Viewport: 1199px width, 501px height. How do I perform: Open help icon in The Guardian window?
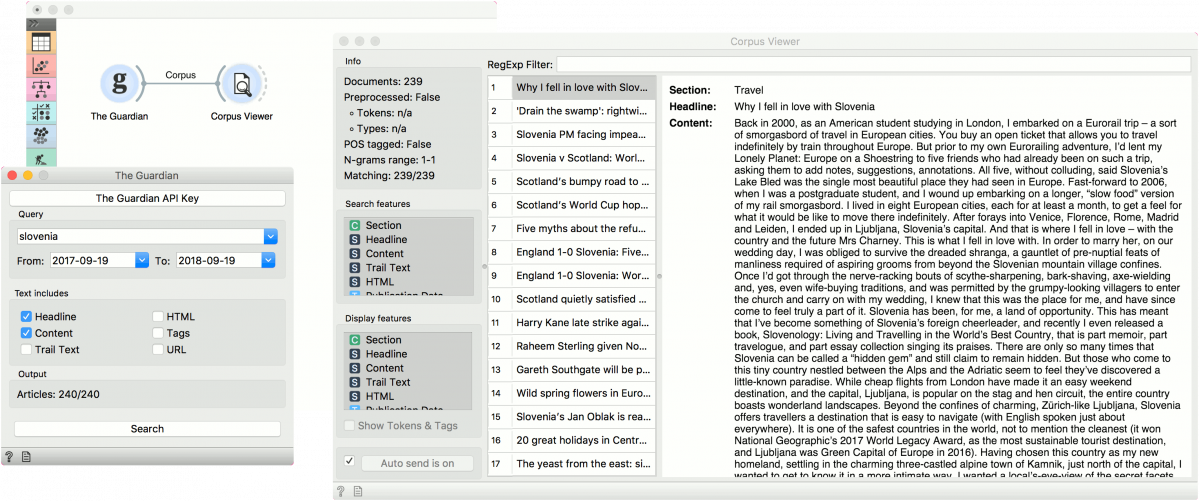pyautogui.click(x=9, y=456)
